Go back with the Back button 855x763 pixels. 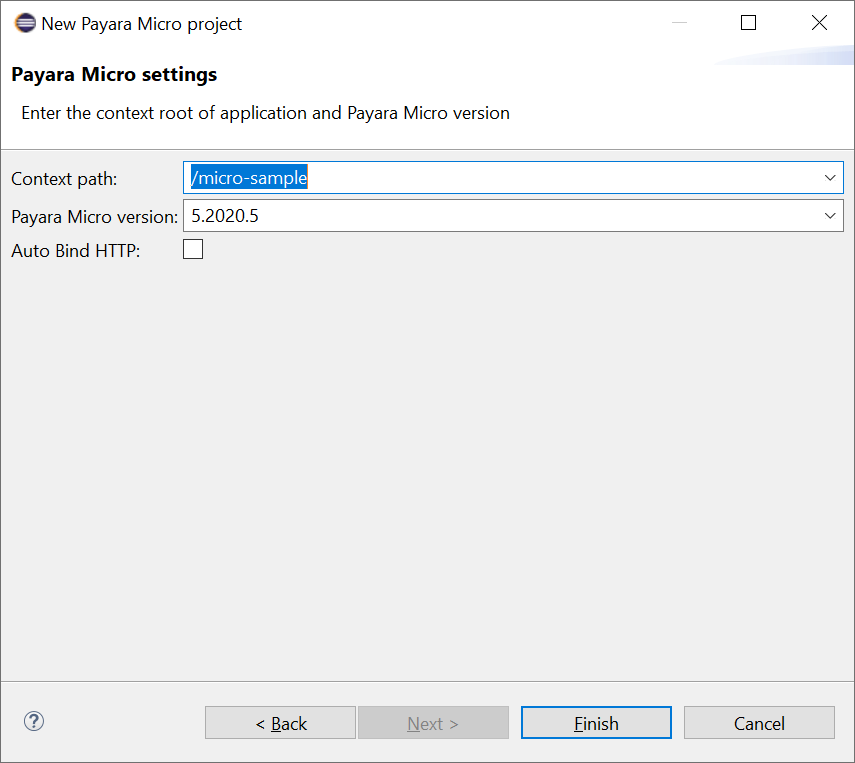(x=280, y=723)
